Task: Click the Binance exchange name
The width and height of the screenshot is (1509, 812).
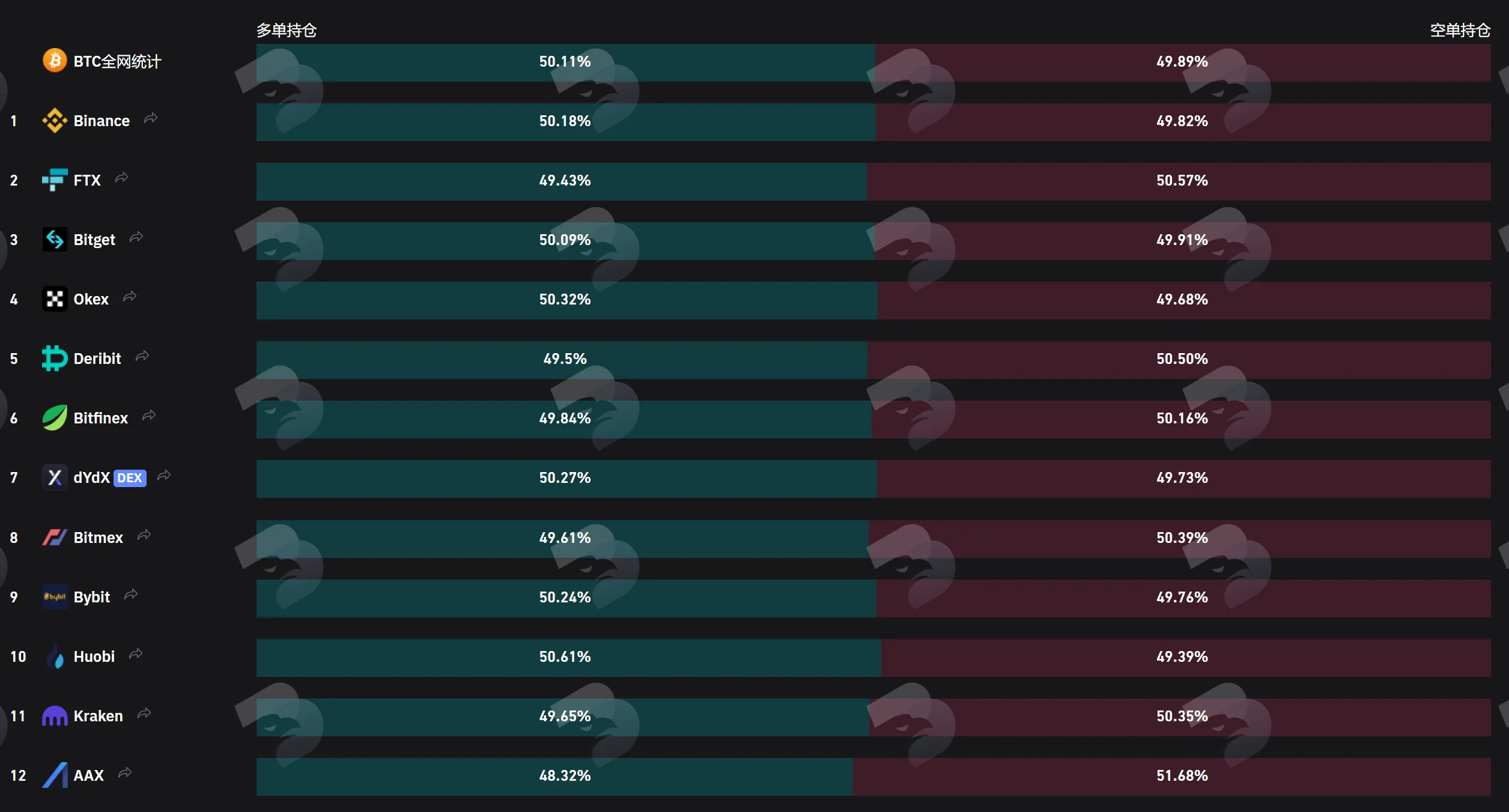Action: (102, 121)
